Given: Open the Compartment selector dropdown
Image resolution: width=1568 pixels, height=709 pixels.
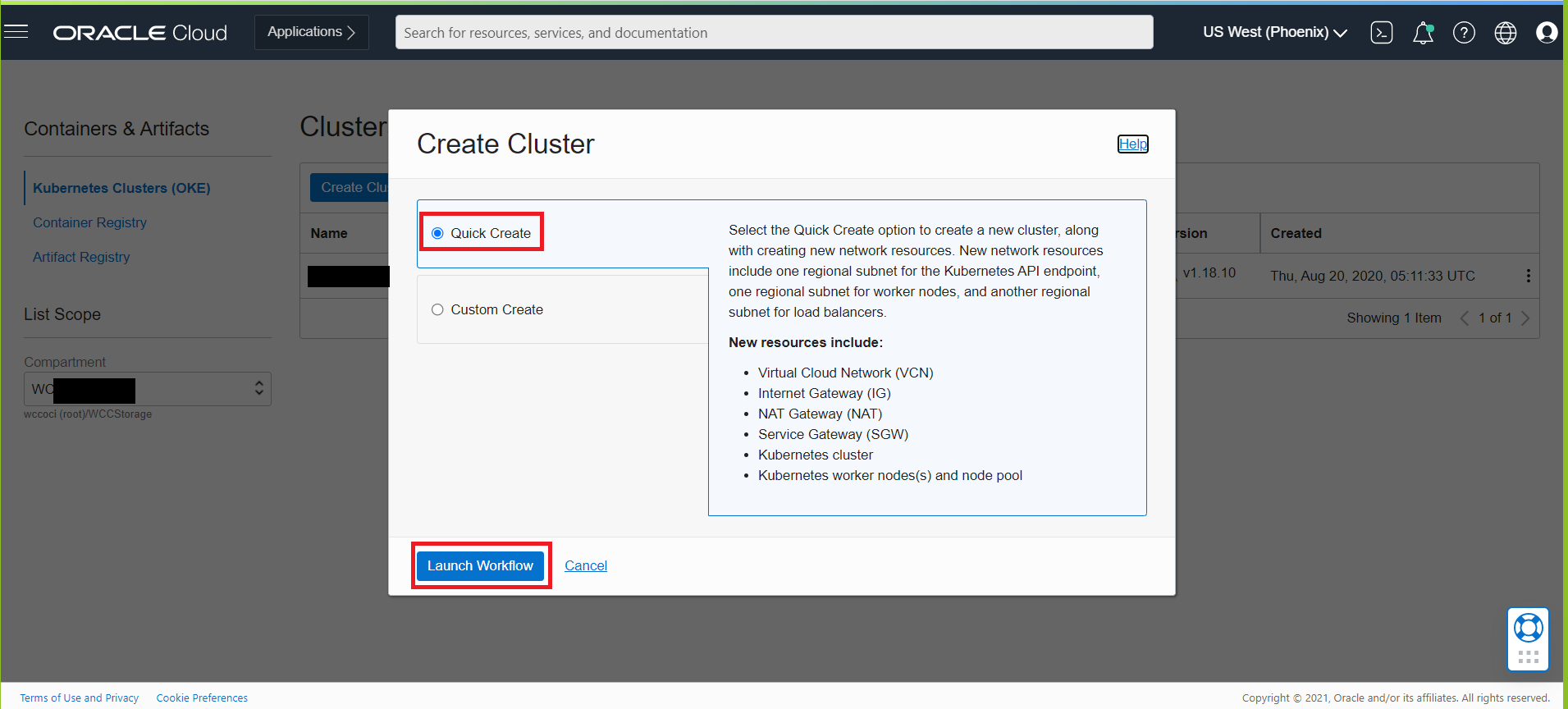Looking at the screenshot, I should (148, 389).
